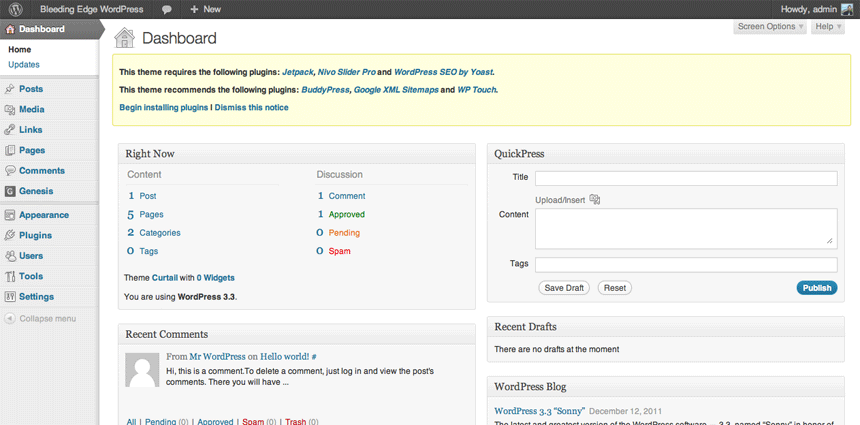
Task: Click the Comments speech bubble sidebar icon
Action: click(x=9, y=171)
